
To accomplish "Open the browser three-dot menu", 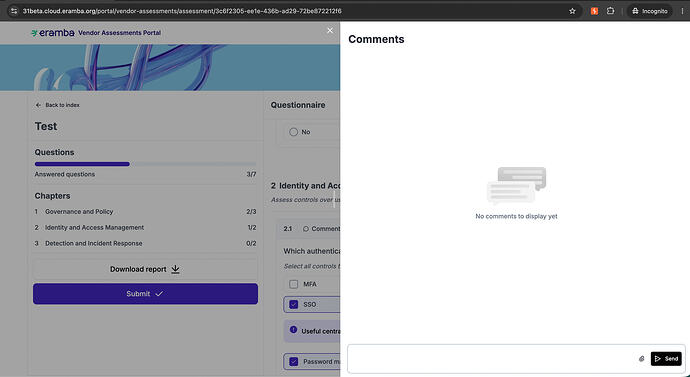I will point(682,11).
